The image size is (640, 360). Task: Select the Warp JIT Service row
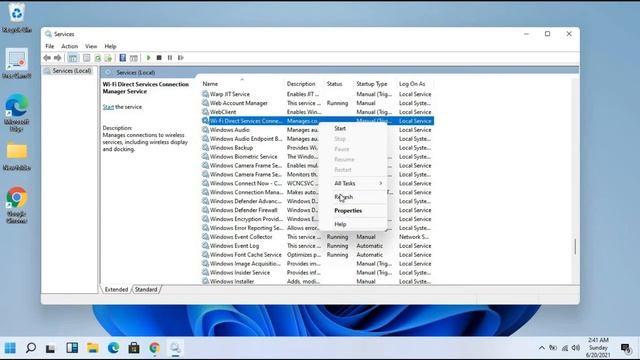click(317, 94)
